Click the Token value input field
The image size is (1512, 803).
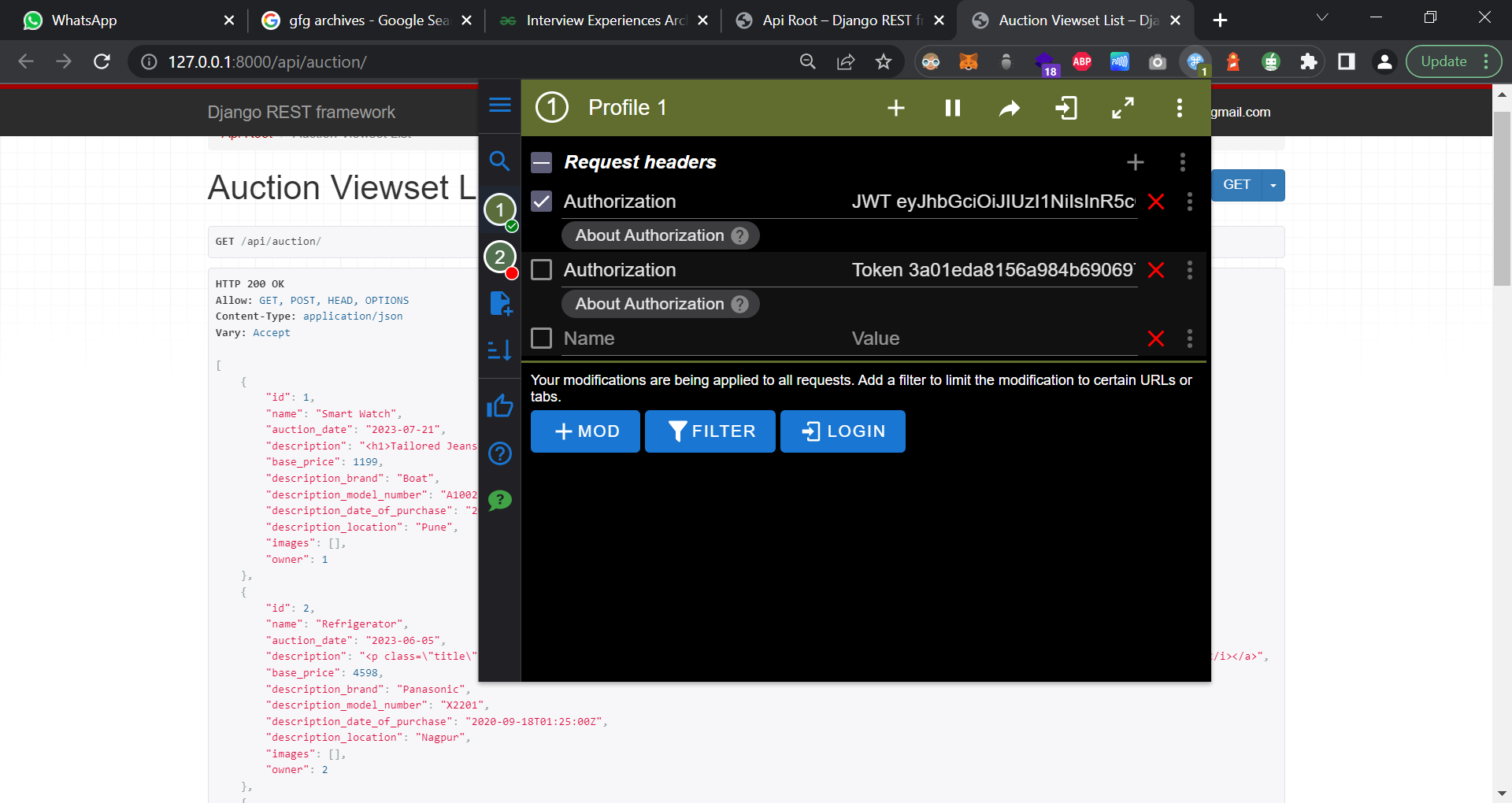[994, 270]
